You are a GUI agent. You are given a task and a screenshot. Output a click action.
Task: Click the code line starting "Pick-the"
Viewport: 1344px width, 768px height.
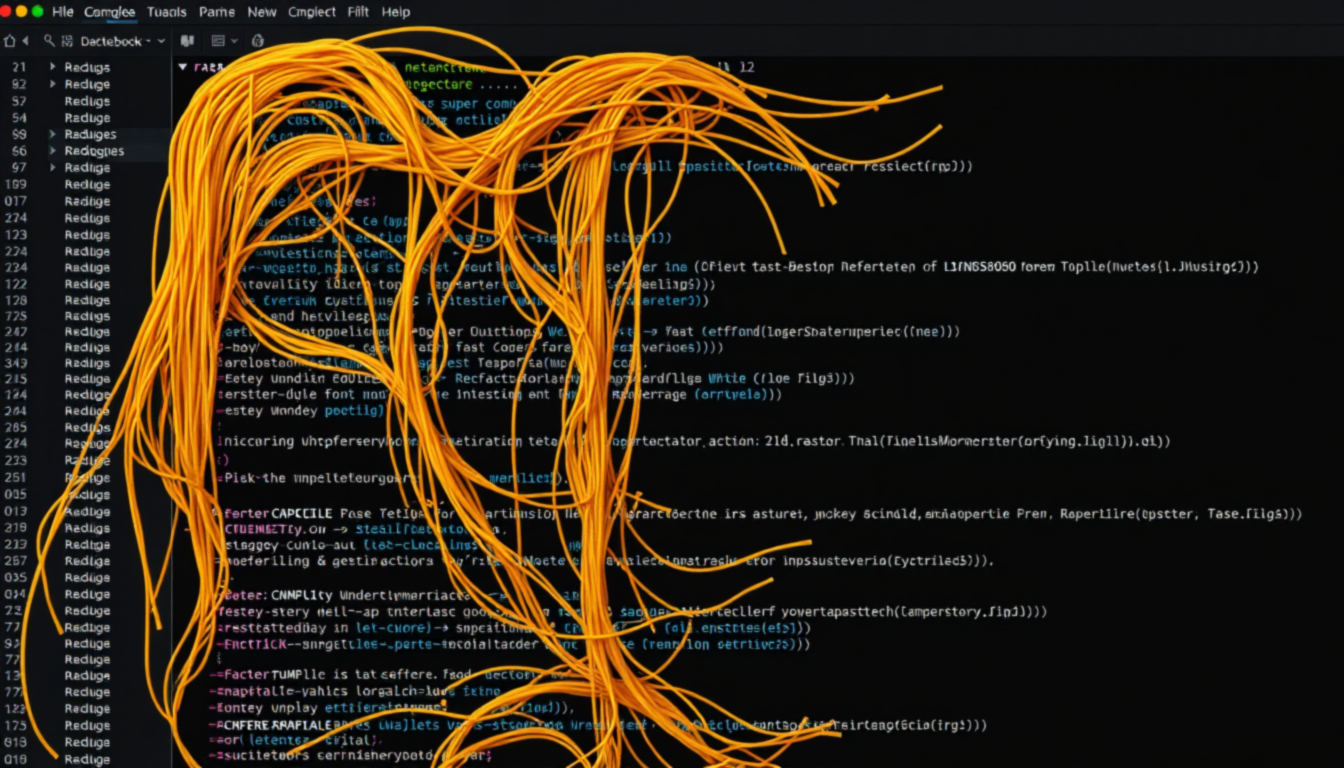pos(395,478)
